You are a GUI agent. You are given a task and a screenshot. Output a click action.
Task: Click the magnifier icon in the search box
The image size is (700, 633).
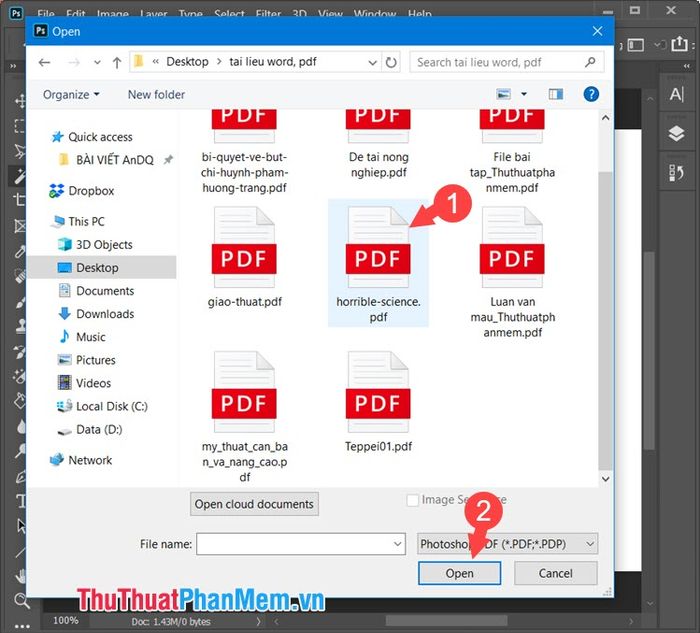pos(590,62)
